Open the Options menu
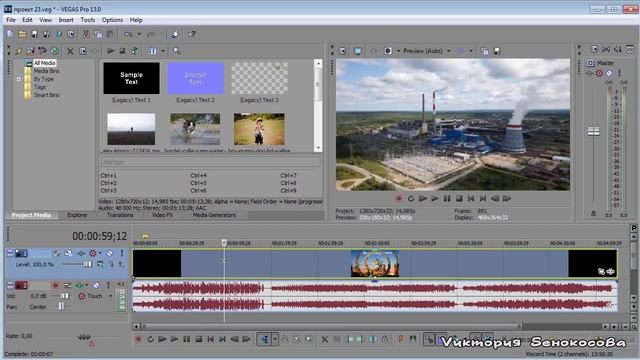The image size is (640, 360). 112,20
